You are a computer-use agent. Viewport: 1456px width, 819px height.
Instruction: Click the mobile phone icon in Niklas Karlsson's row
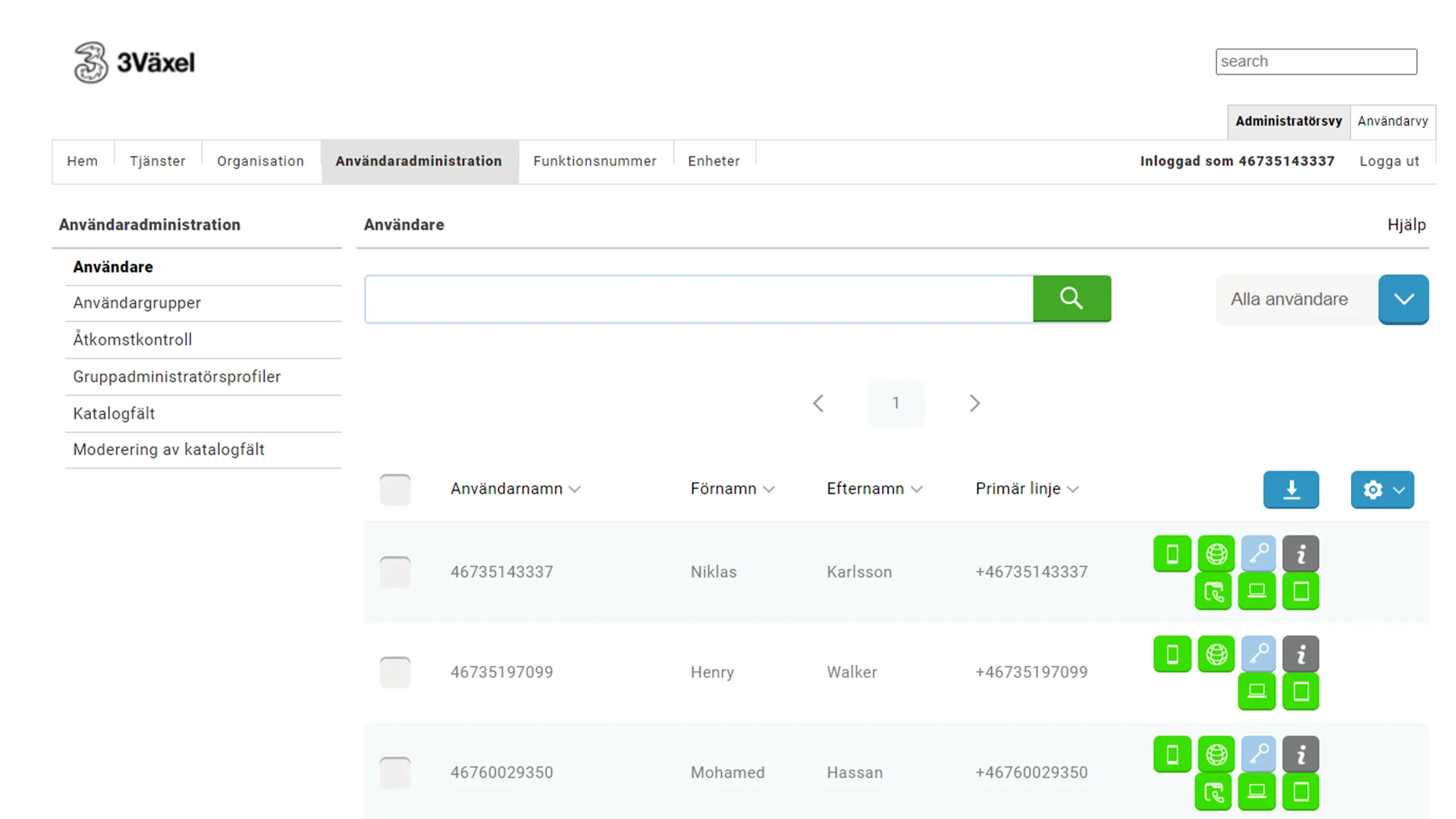[1172, 554]
